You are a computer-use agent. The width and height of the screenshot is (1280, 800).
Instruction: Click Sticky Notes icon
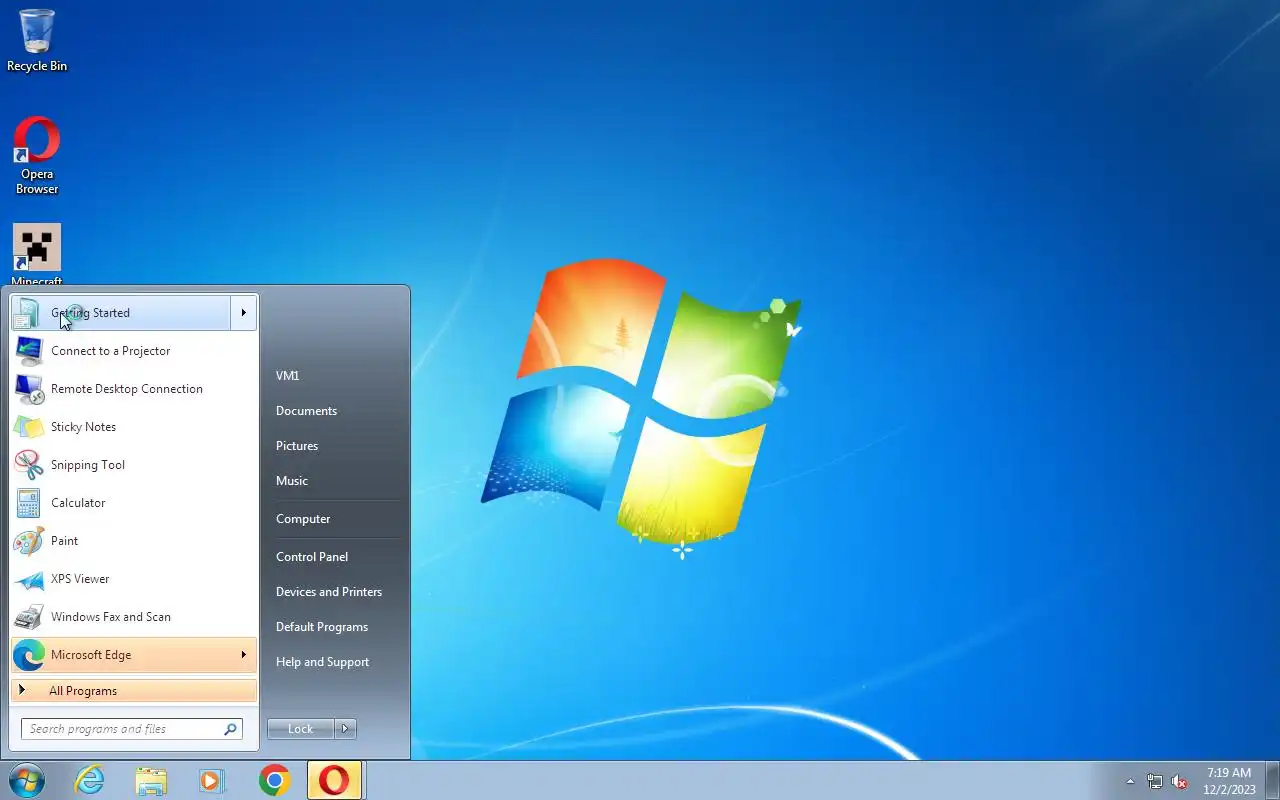[x=29, y=427]
